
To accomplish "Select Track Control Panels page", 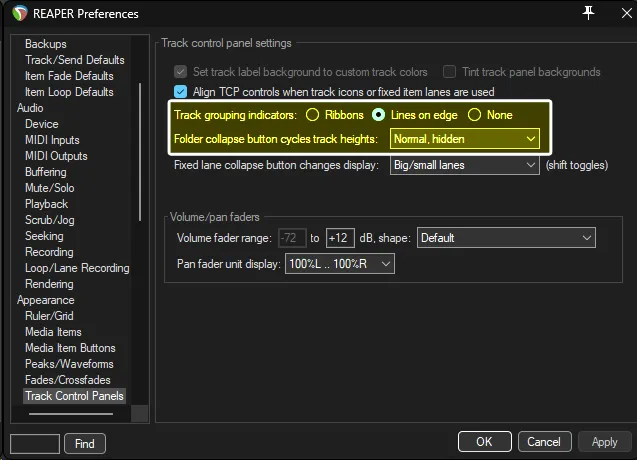I will (74, 396).
